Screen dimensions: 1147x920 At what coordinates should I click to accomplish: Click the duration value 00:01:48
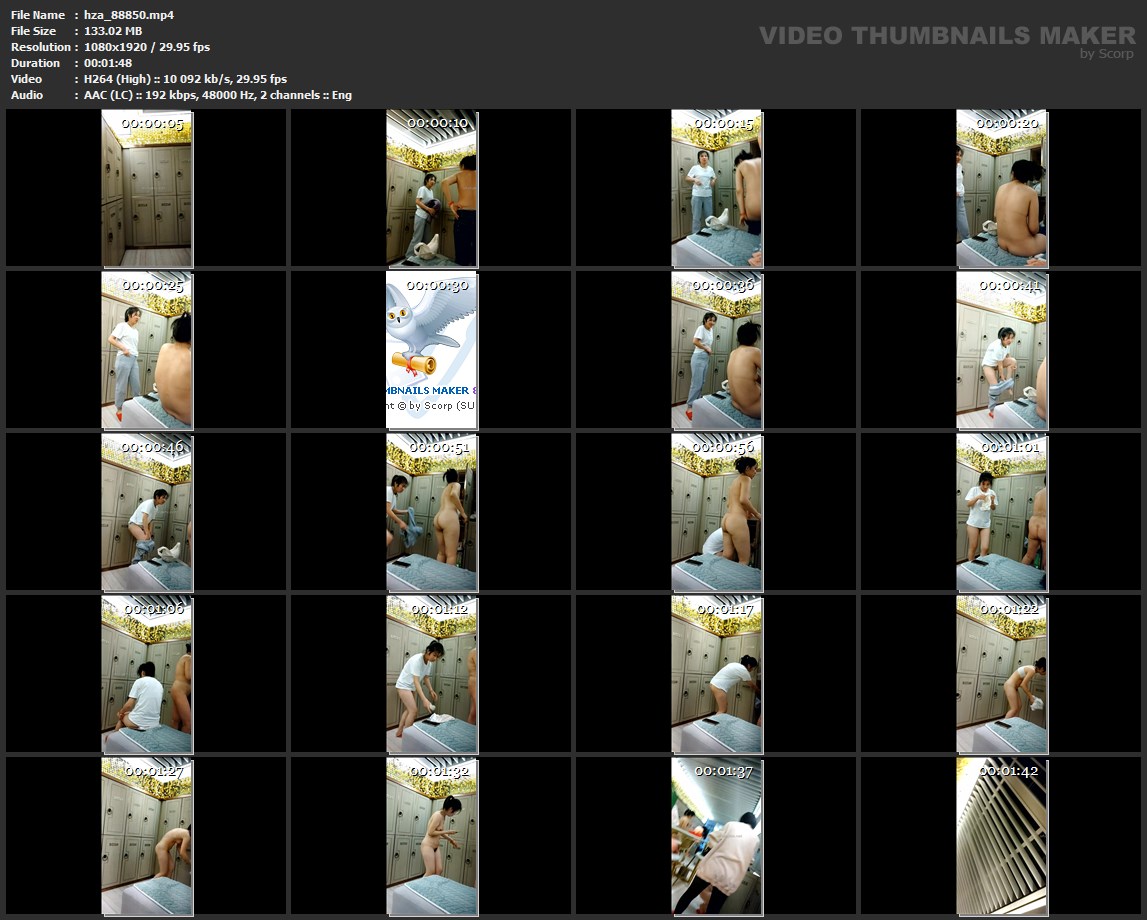(108, 63)
